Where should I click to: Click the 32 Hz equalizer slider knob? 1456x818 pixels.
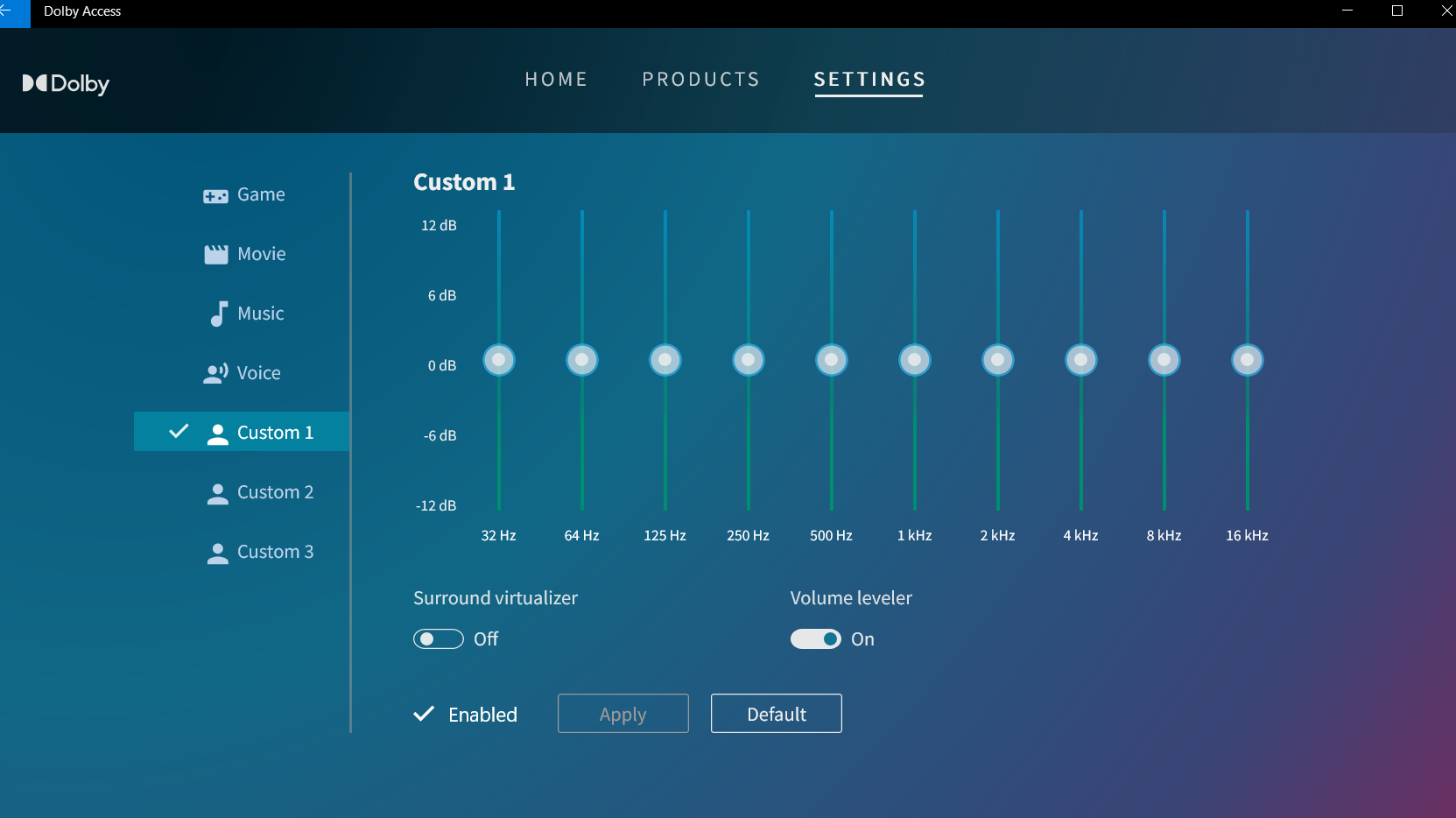499,360
